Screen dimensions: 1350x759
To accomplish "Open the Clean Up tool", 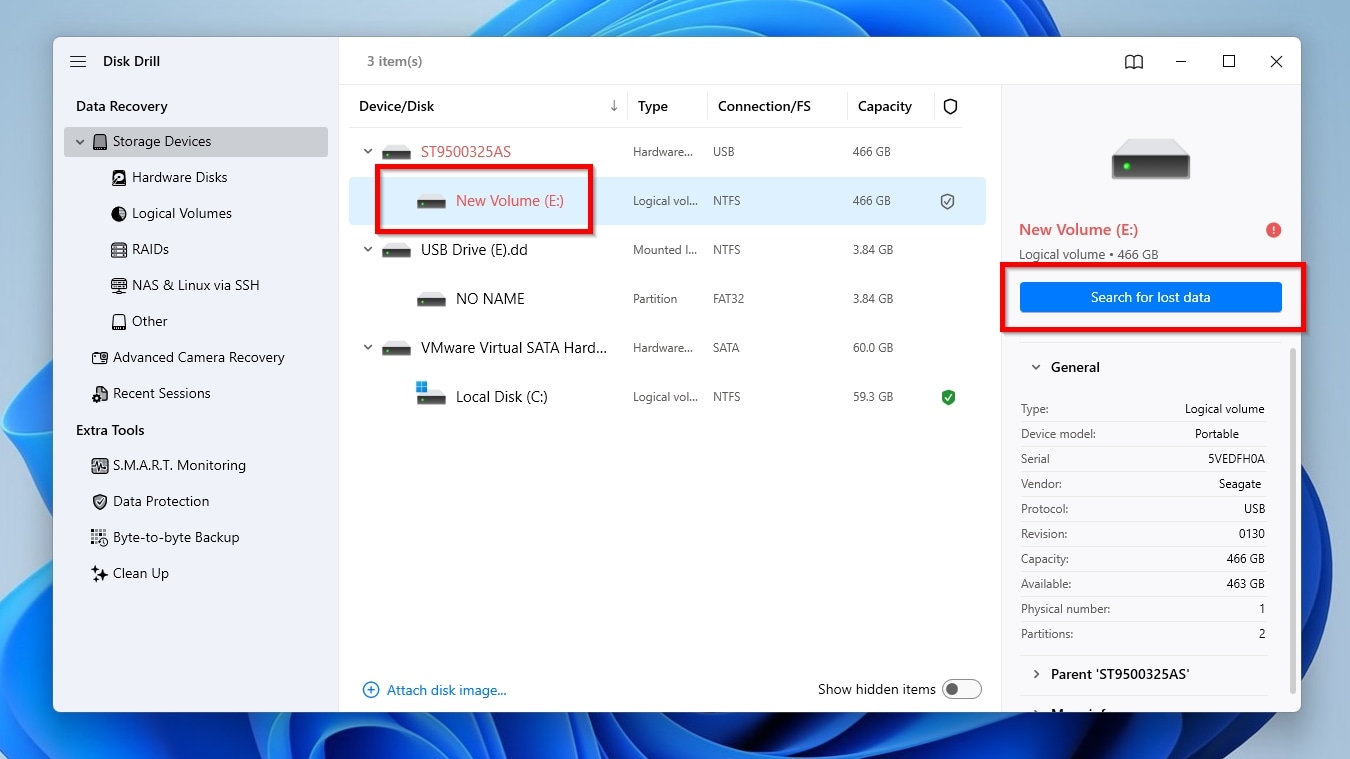I will [141, 573].
